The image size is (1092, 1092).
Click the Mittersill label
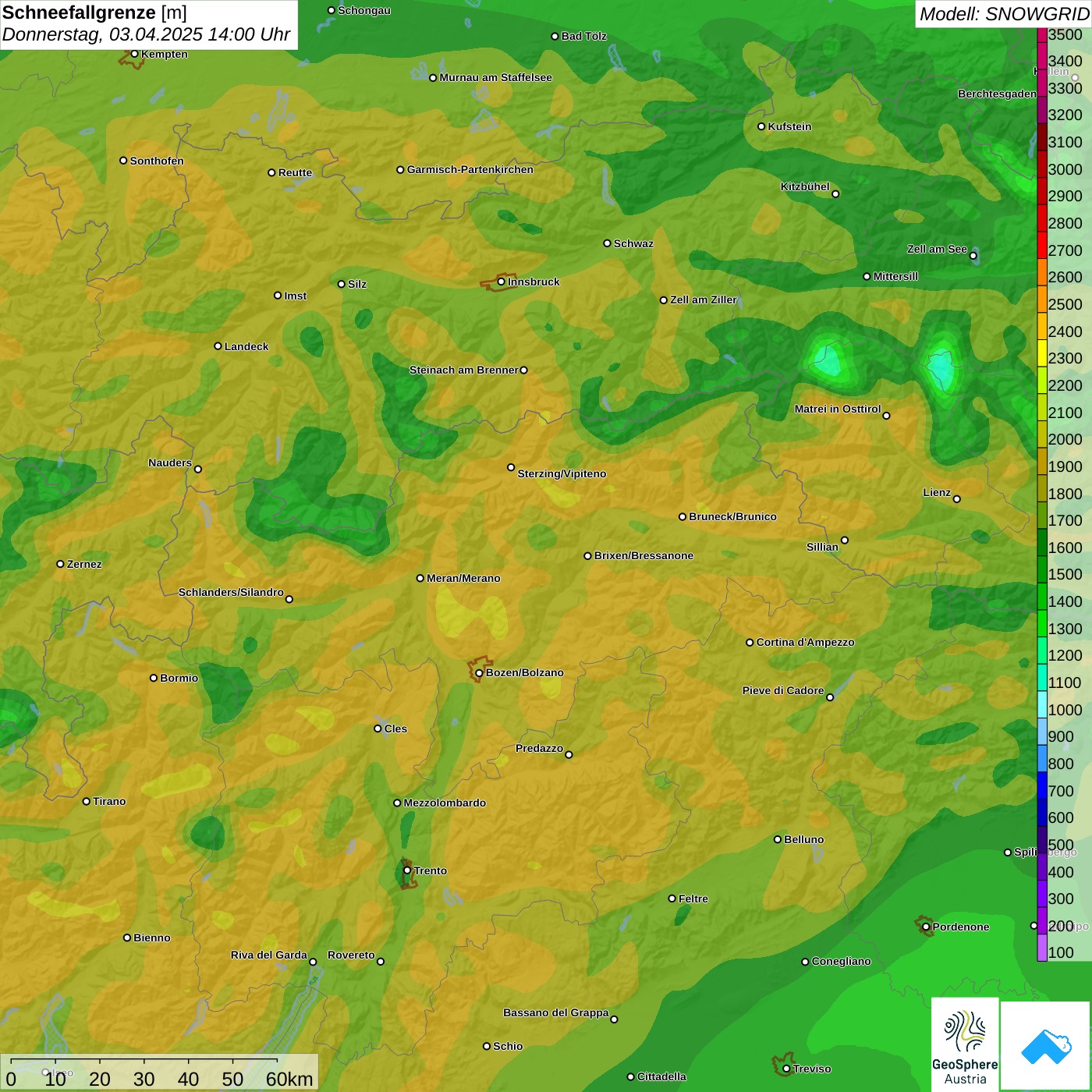coord(895,276)
